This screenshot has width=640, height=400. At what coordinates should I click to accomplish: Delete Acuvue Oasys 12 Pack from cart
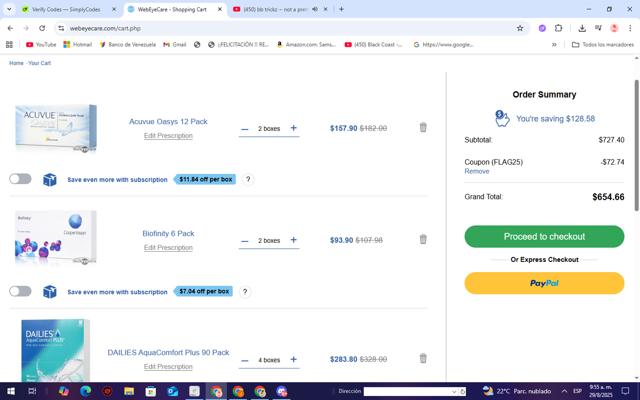click(x=423, y=127)
